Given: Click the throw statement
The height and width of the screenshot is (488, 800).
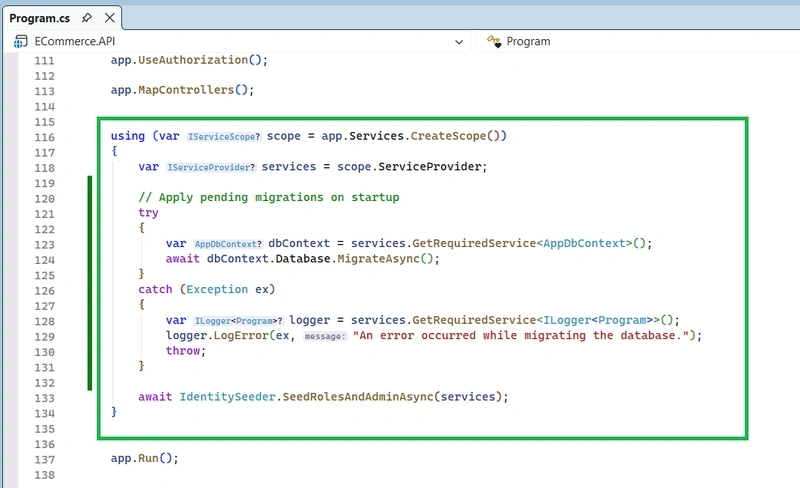Looking at the screenshot, I should tap(185, 351).
